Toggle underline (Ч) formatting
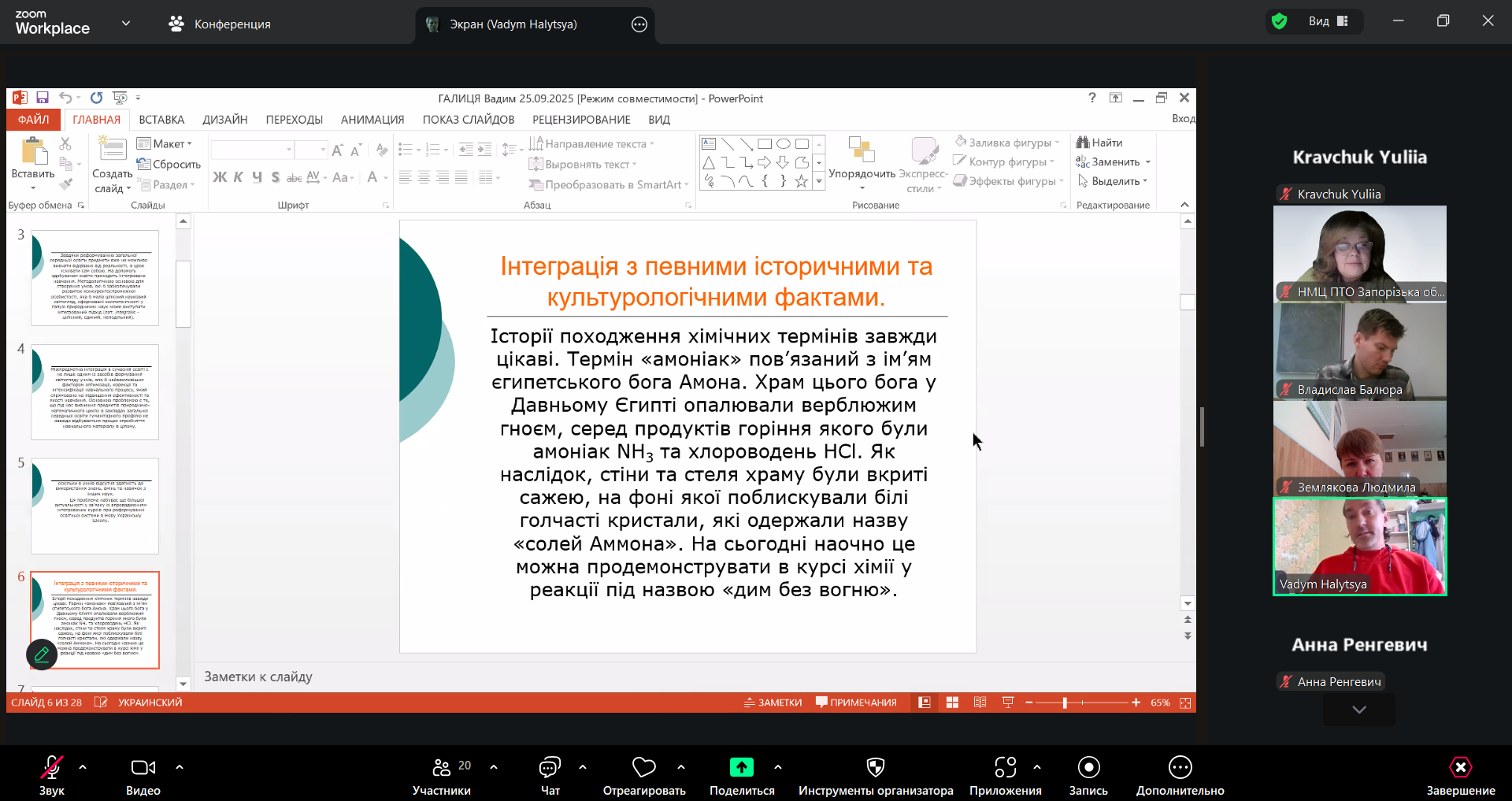 tap(257, 177)
